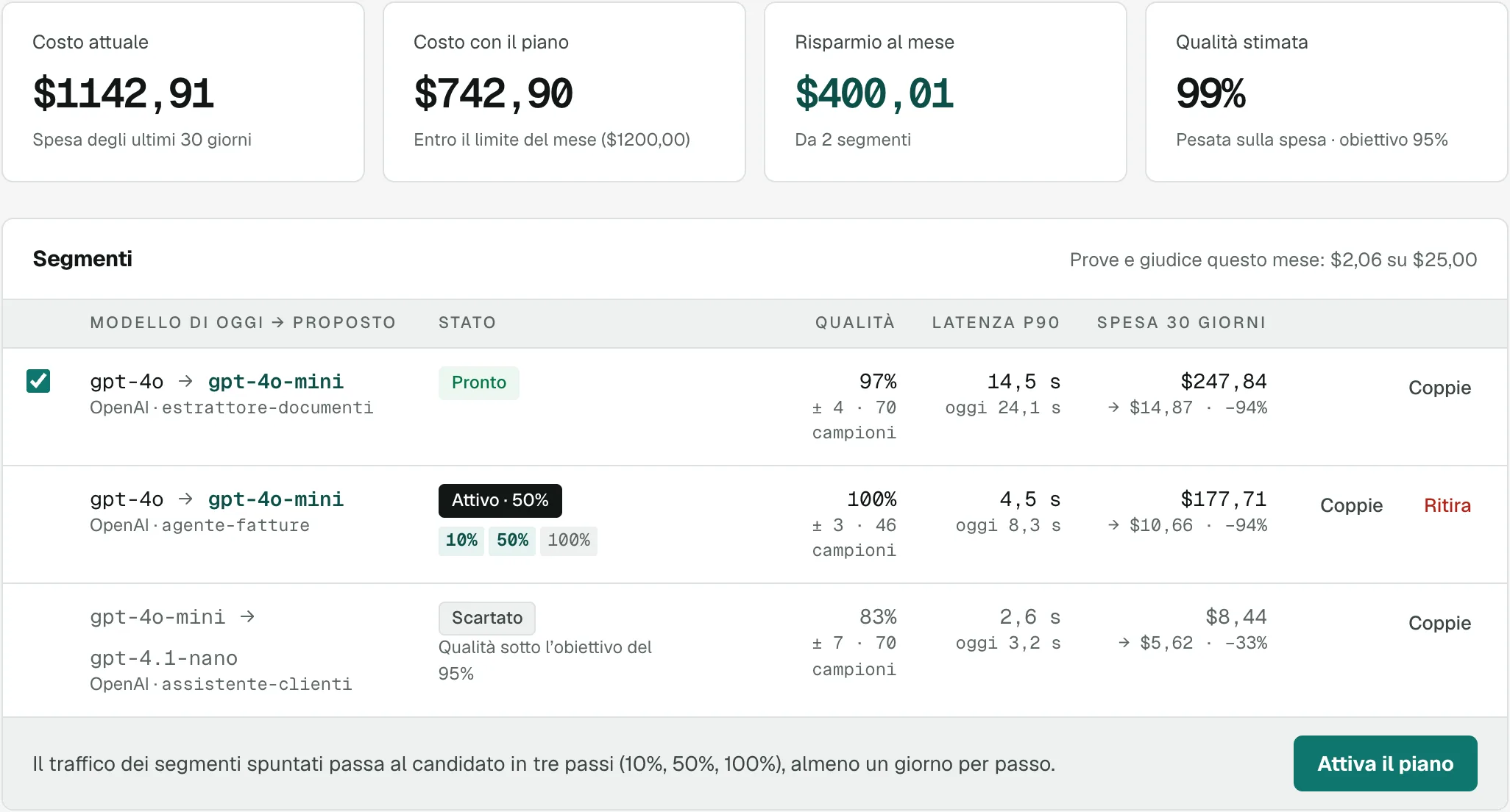Open Coppie for agente-fatture row
Screen dimensions: 1510x812
click(1351, 505)
